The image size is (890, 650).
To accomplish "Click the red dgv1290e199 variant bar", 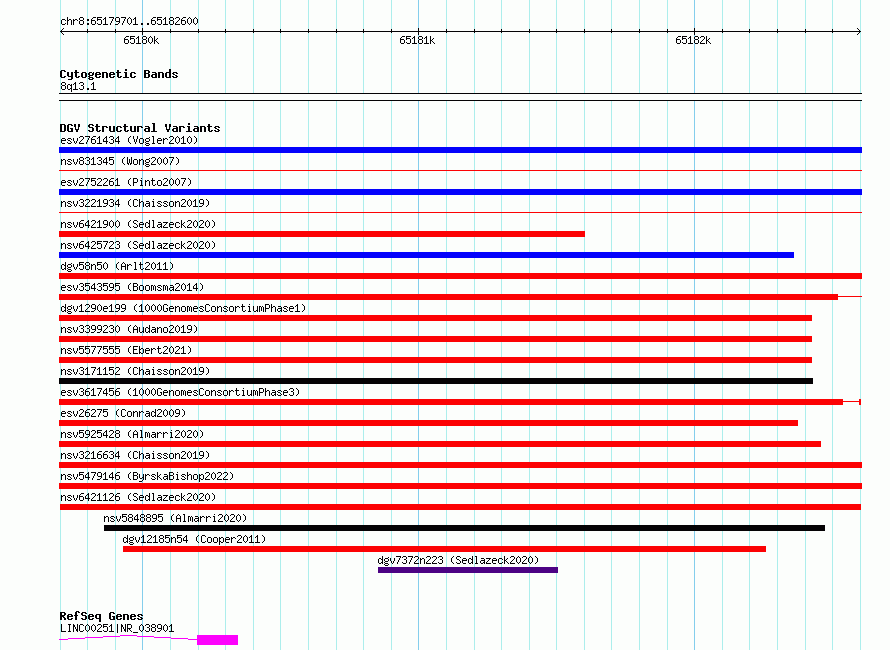I will [435, 318].
